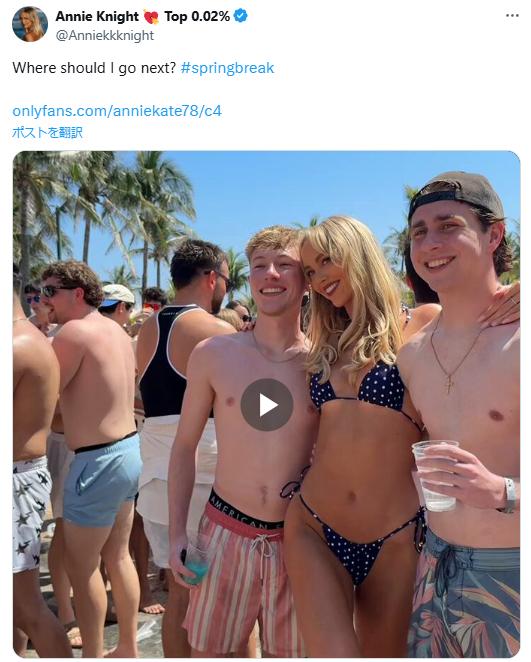Click the plastic cup in the video thumbnail
Screen dimensions: 531x662
(x=435, y=475)
